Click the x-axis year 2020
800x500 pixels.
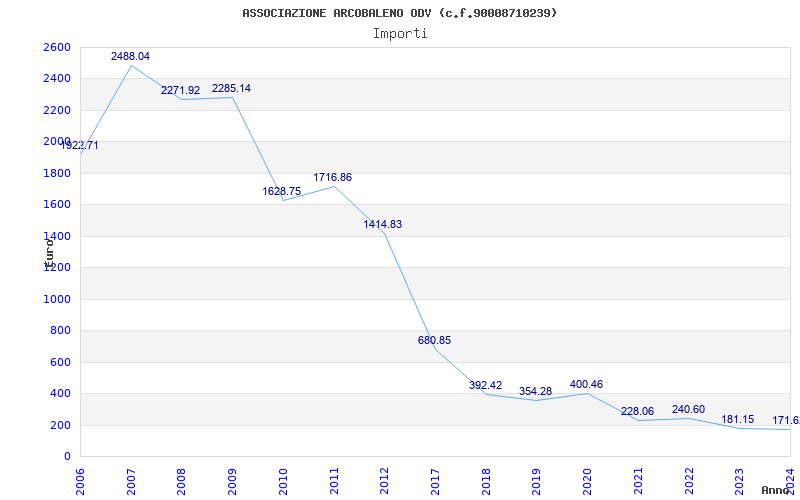pos(587,482)
